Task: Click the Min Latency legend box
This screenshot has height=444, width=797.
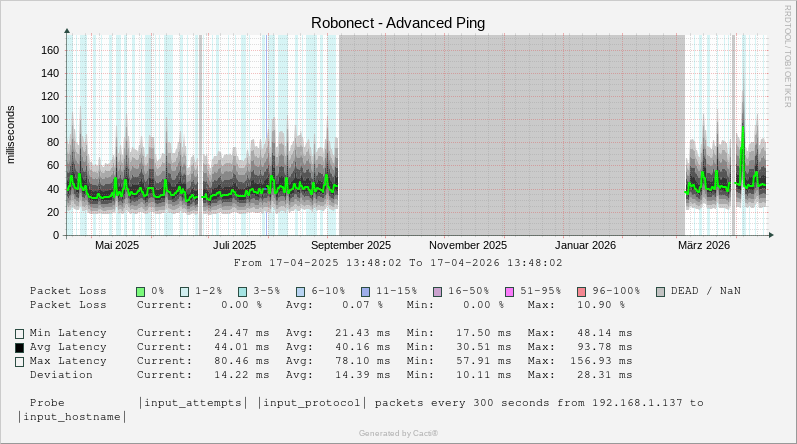Action: tap(19, 333)
